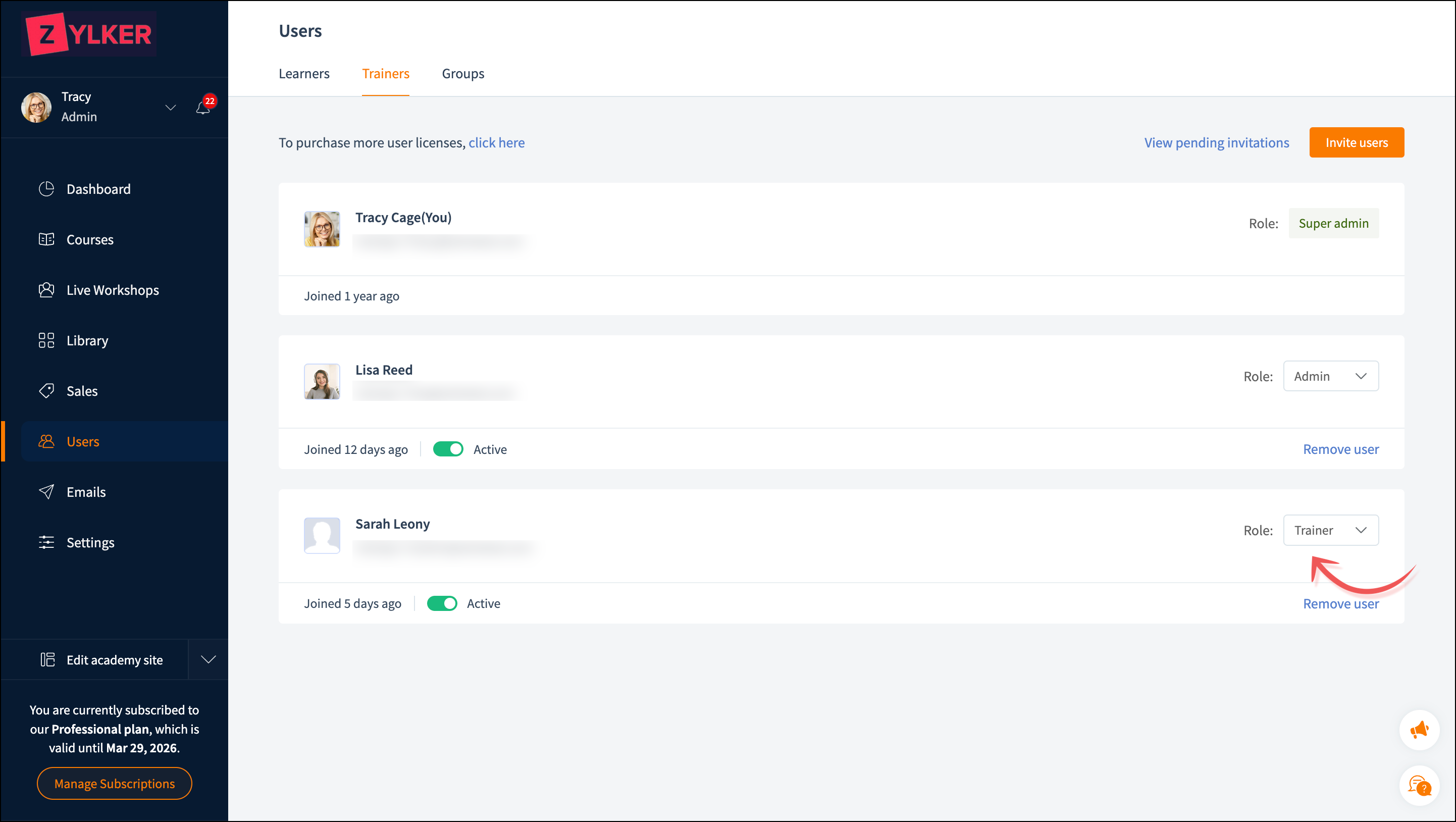This screenshot has width=1456, height=822.
Task: Expand Lisa Reed's Admin role dropdown
Action: (x=1330, y=377)
